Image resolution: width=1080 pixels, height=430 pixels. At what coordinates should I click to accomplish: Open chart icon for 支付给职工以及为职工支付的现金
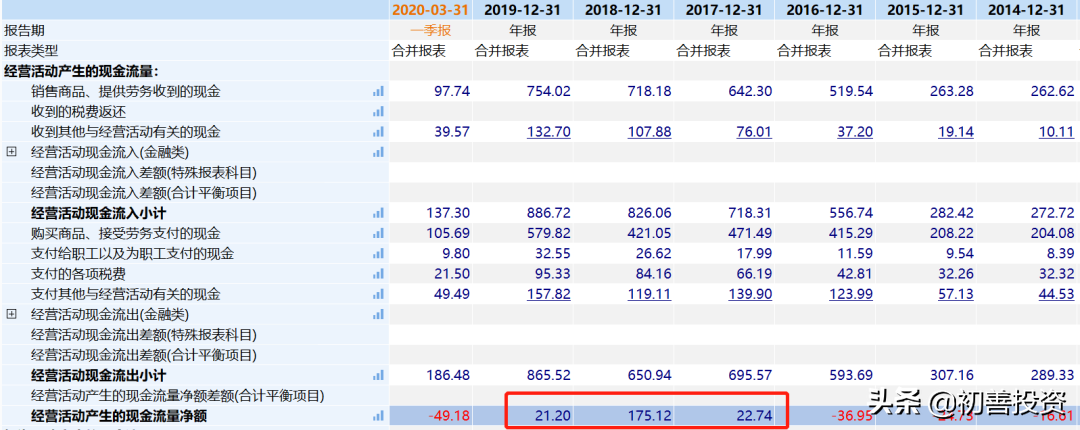pos(378,254)
